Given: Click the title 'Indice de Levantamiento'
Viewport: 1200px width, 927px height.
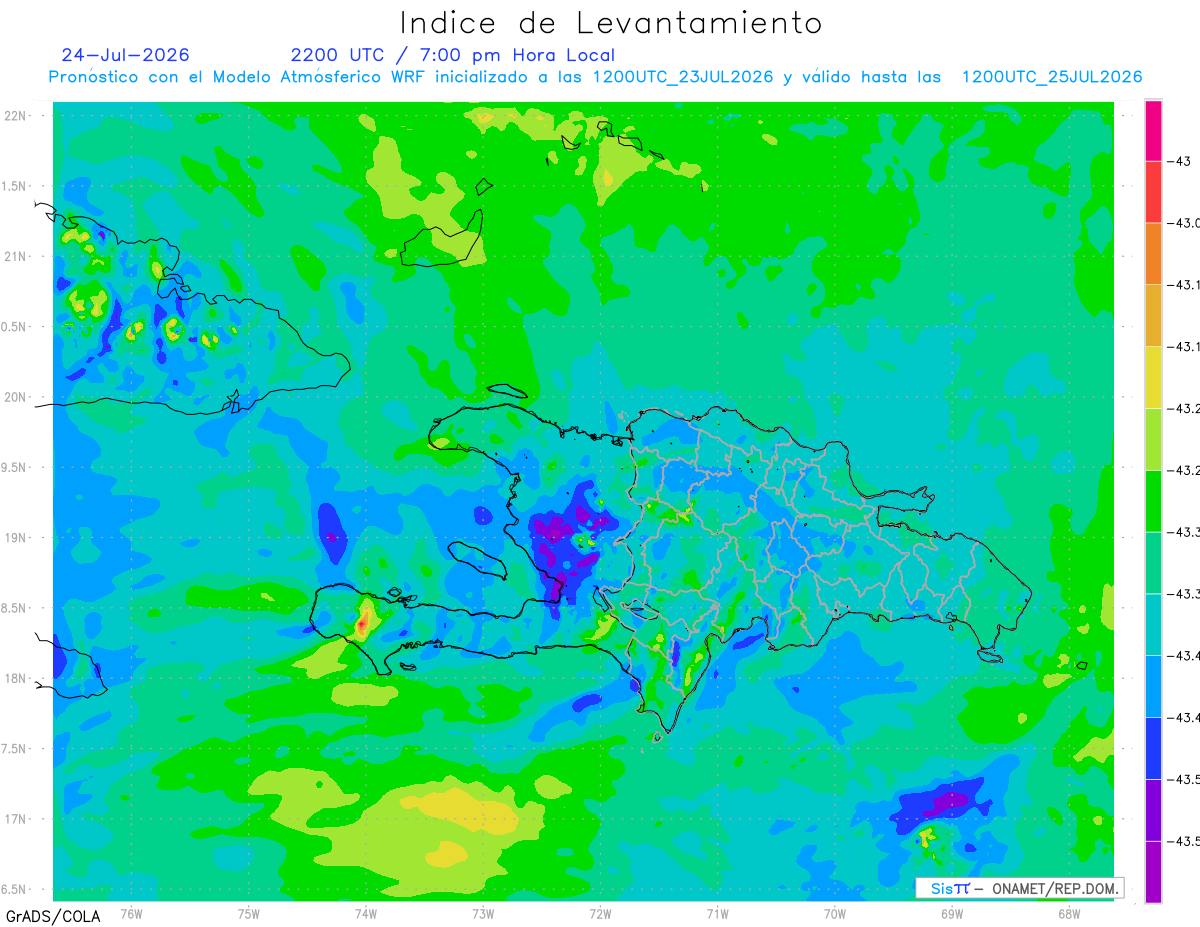Looking at the screenshot, I should point(611,23).
